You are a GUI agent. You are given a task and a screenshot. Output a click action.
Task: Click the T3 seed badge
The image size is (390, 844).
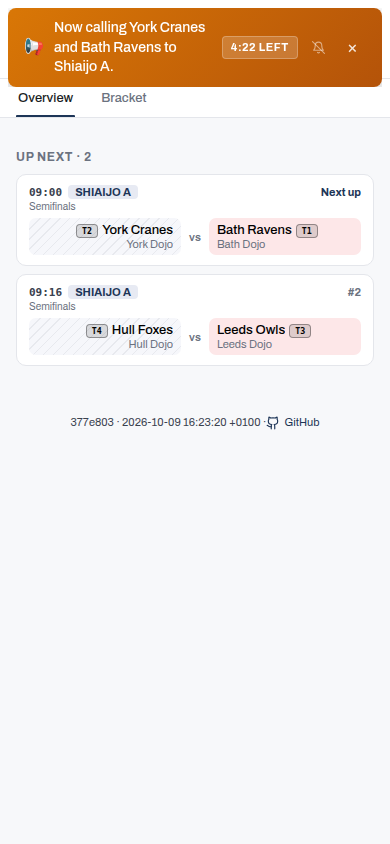tap(300, 331)
